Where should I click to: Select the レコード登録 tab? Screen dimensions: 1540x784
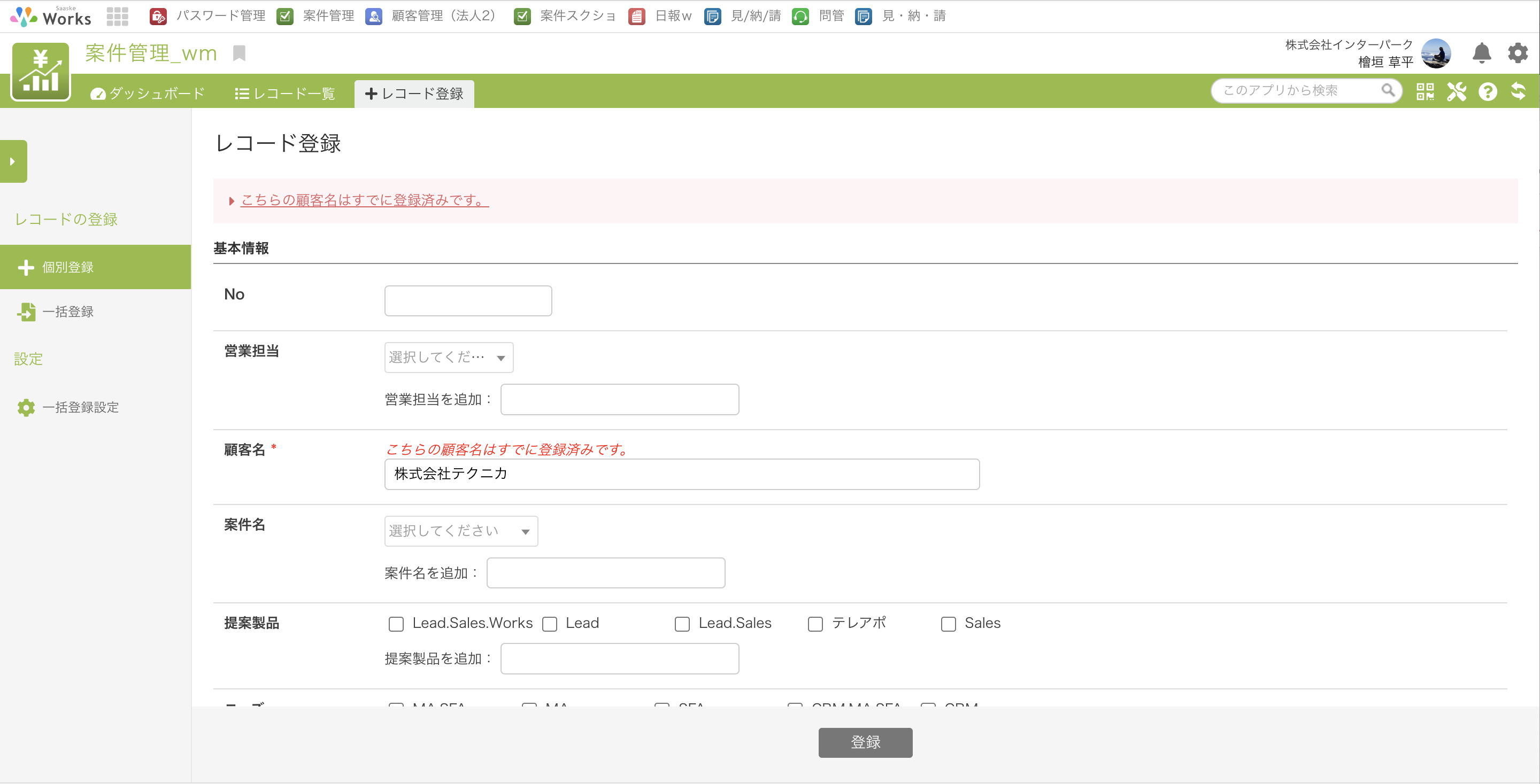point(414,94)
